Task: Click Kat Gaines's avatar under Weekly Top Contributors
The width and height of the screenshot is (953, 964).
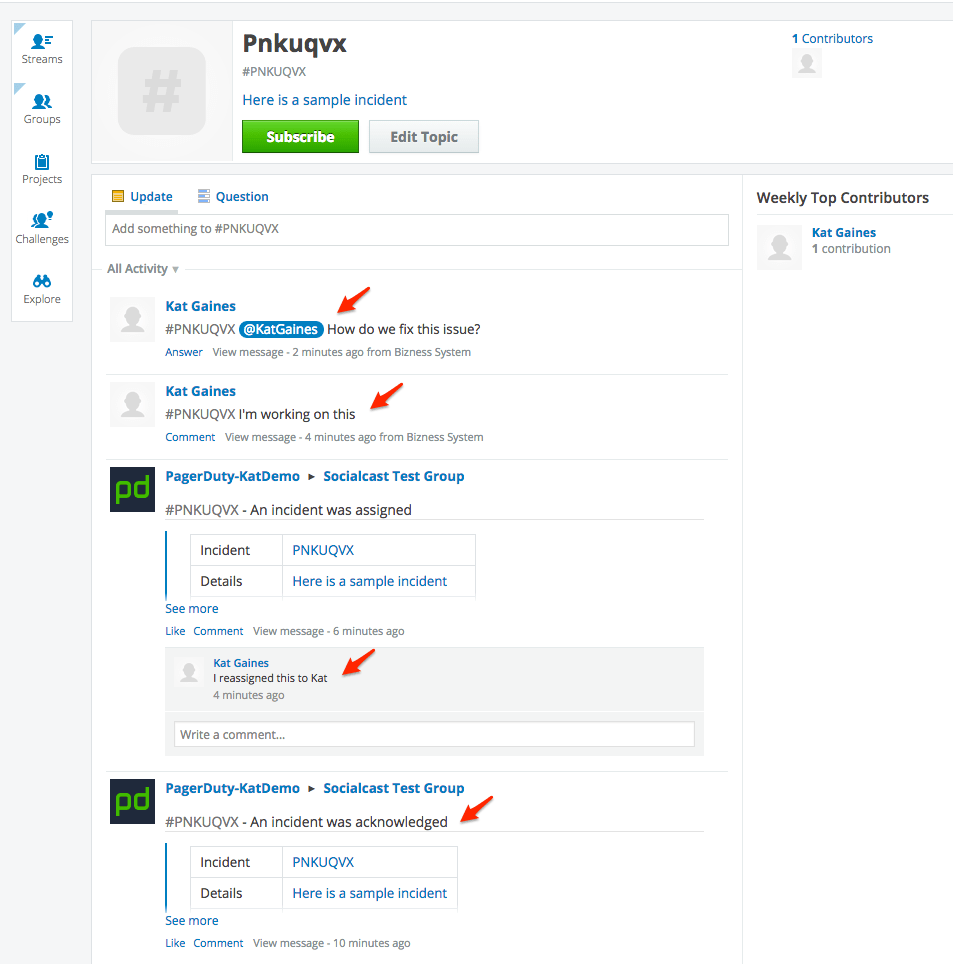Action: pos(779,247)
